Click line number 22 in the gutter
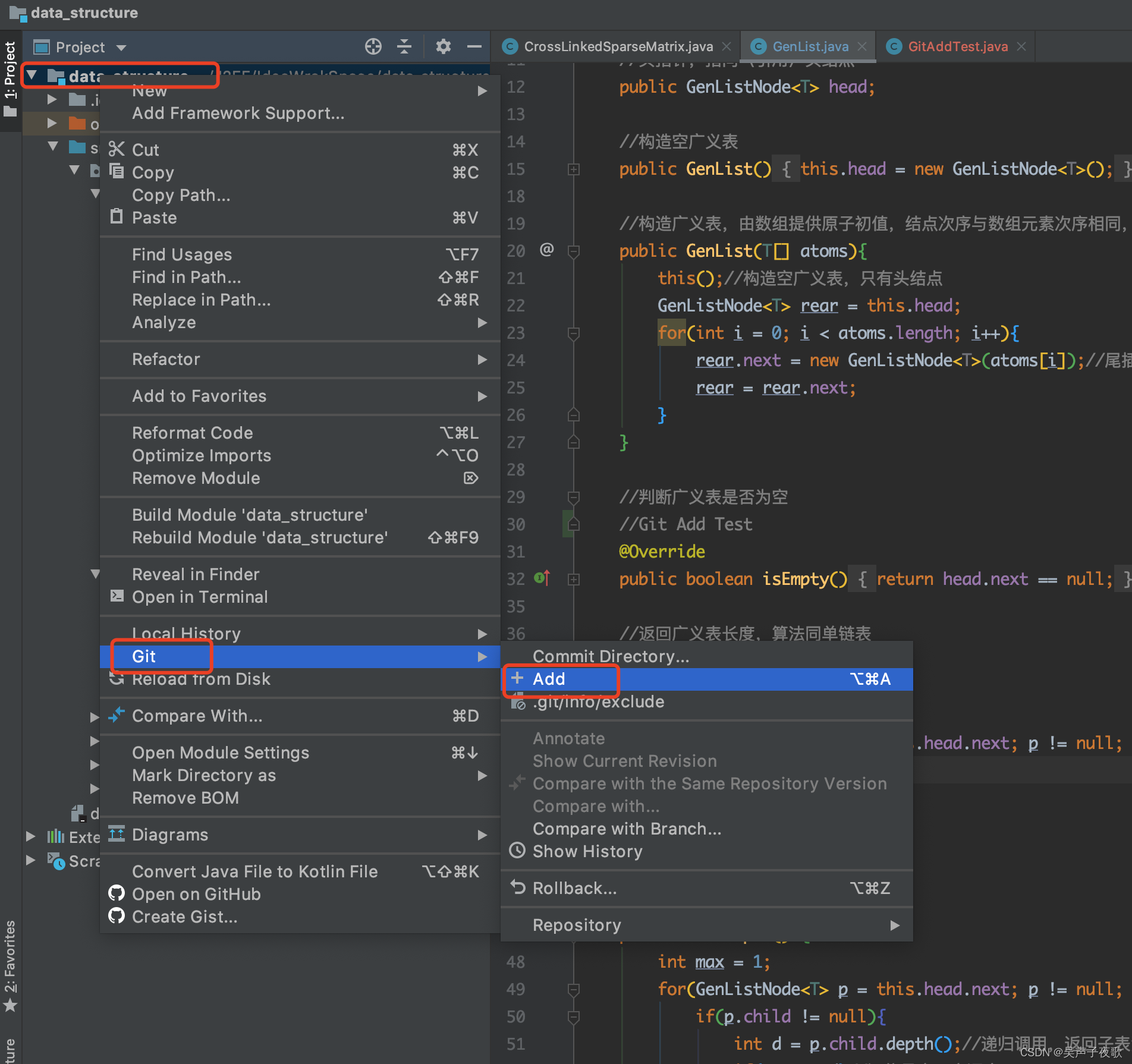This screenshot has width=1132, height=1064. click(515, 306)
